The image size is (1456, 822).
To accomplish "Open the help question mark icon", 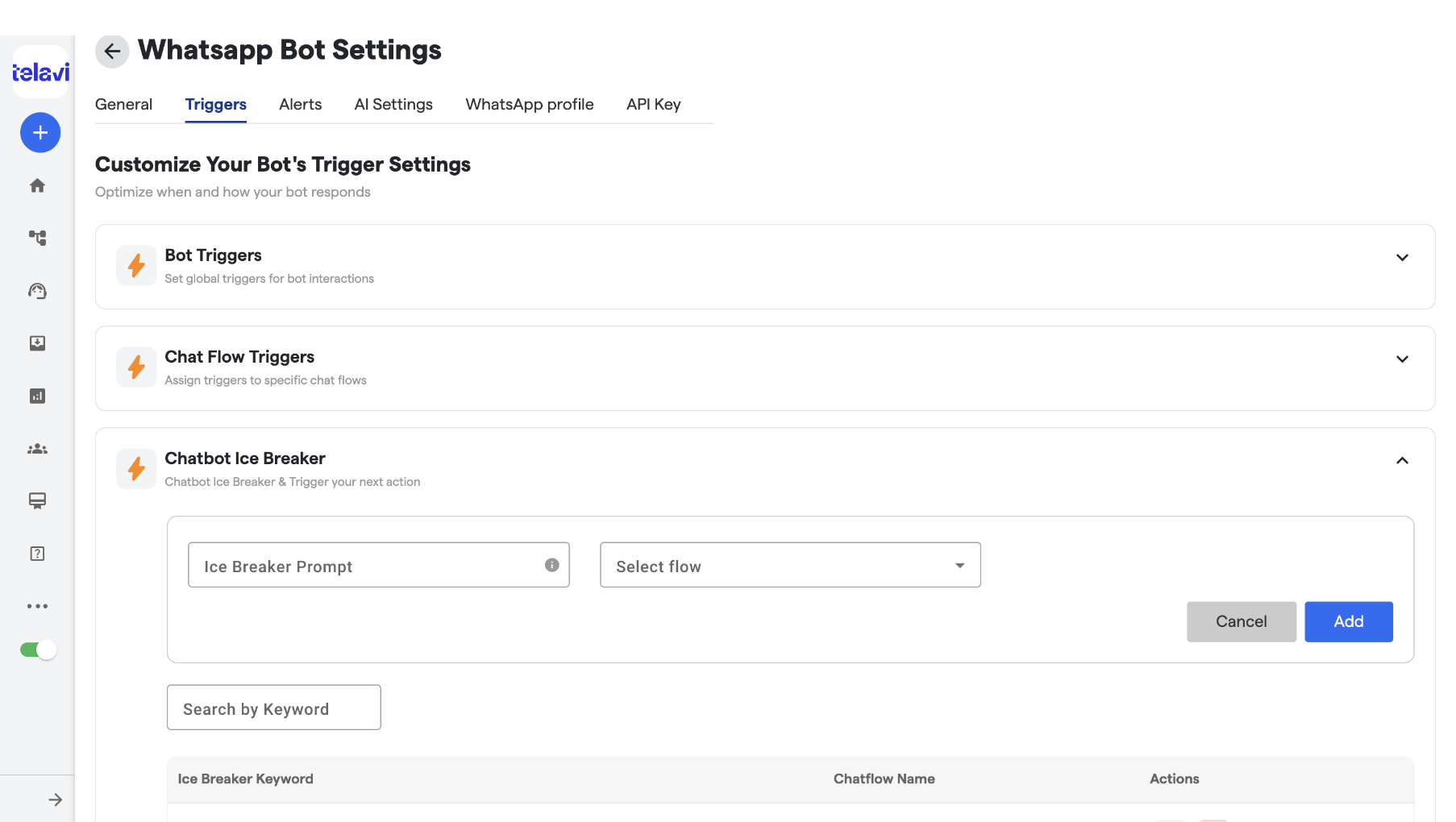I will (37, 554).
